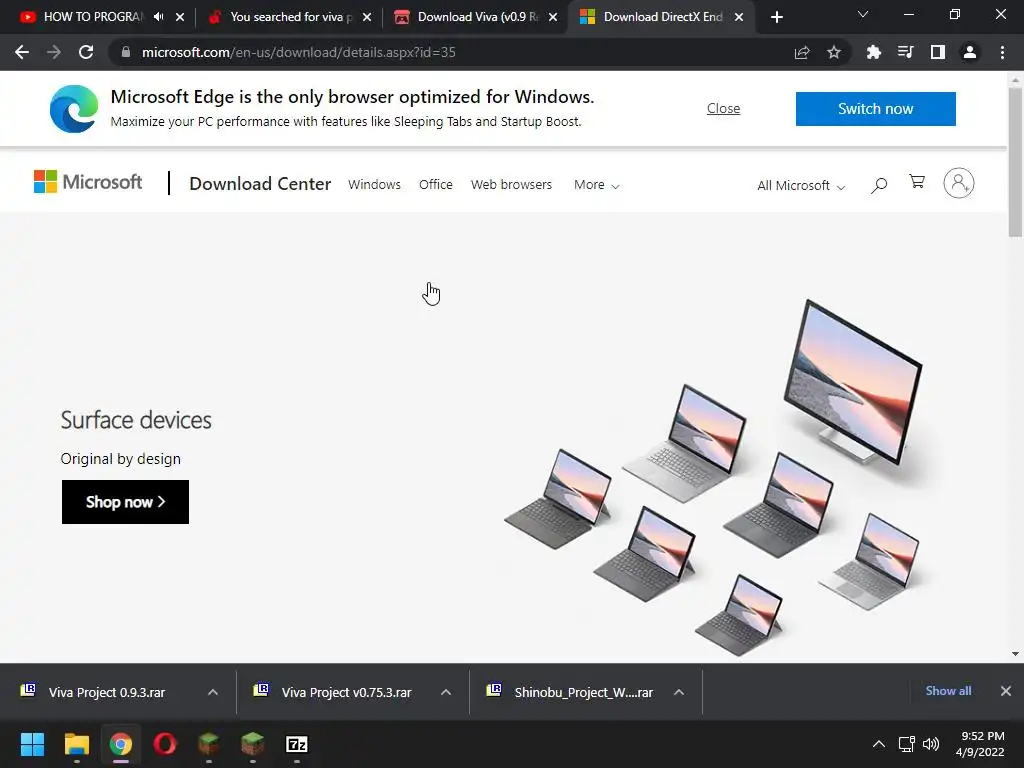Open the Chrome three-dot menu

tap(1002, 52)
